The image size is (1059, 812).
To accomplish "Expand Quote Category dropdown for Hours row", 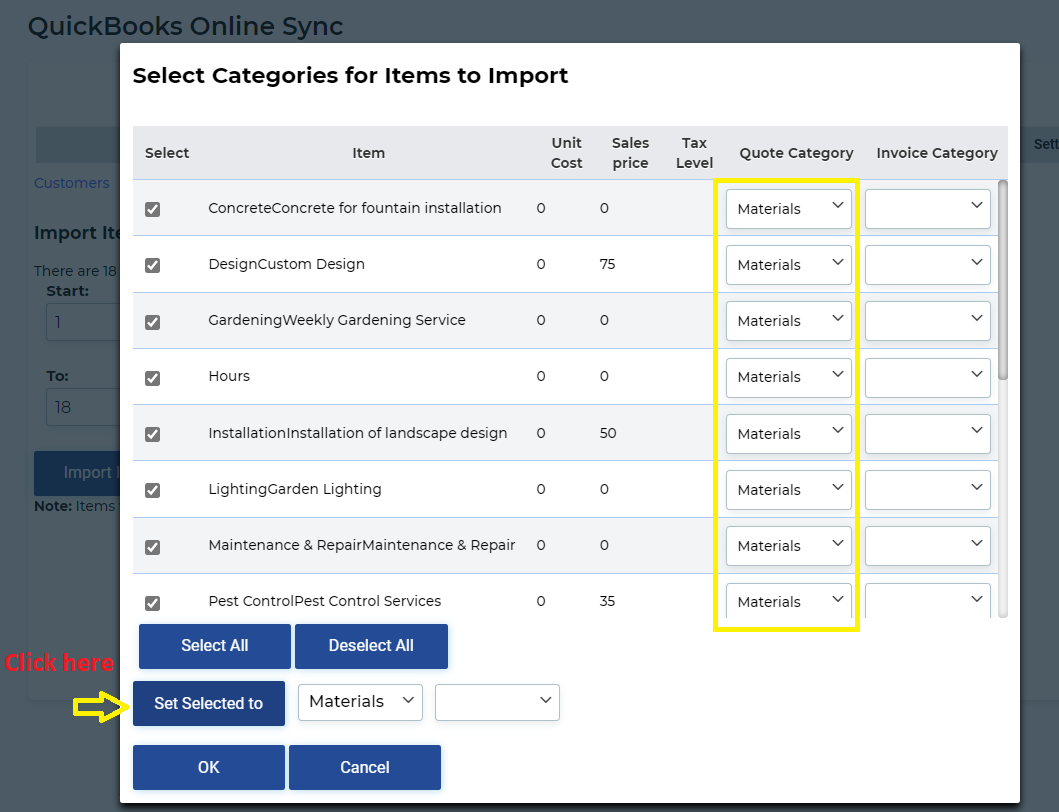I will [x=788, y=377].
